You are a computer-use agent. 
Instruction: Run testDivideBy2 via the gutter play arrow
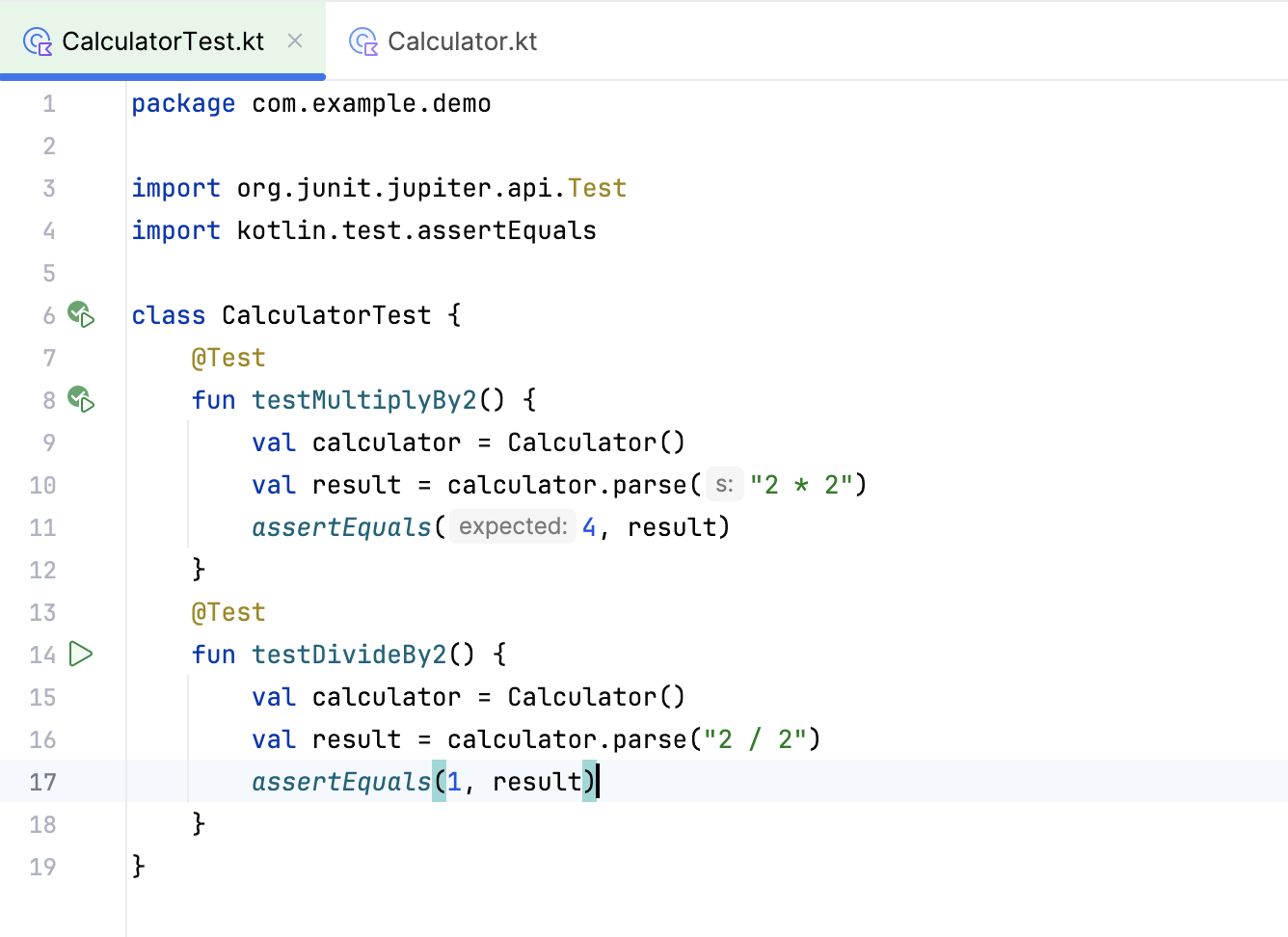pos(82,655)
